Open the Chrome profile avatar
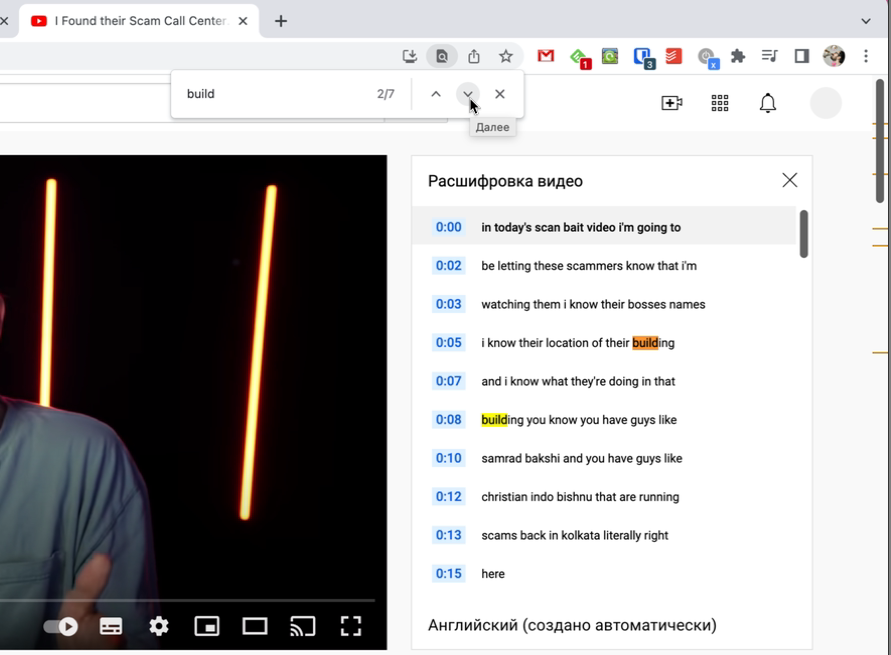The image size is (891, 655). [x=834, y=56]
